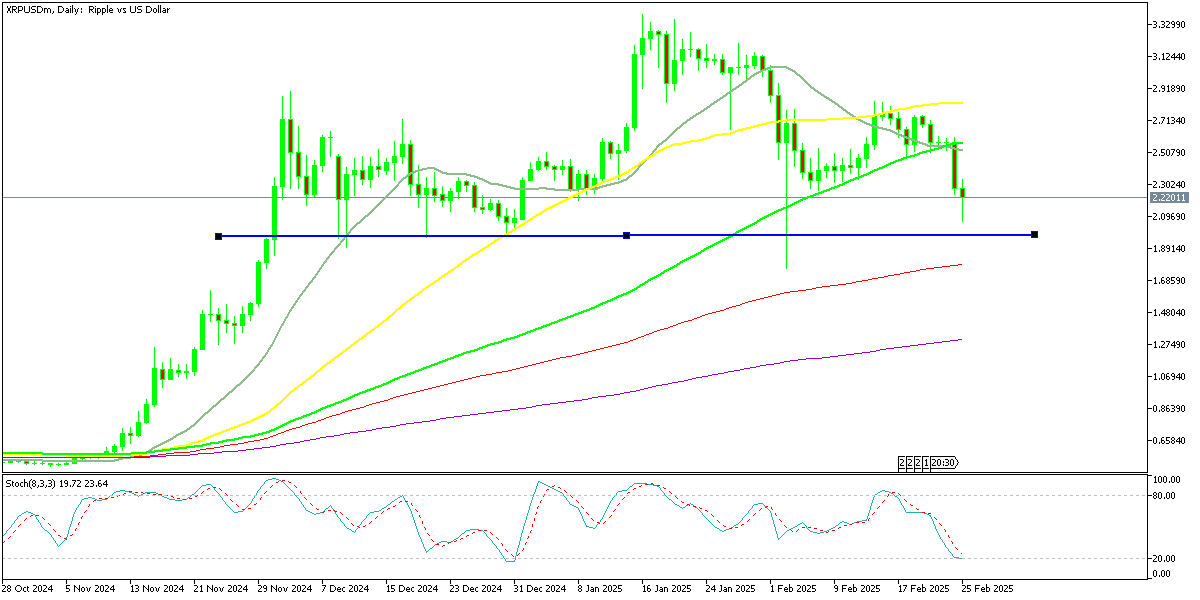Screen dimensions: 1200x600
Task: Click the right end of purple moving average
Action: [961, 340]
